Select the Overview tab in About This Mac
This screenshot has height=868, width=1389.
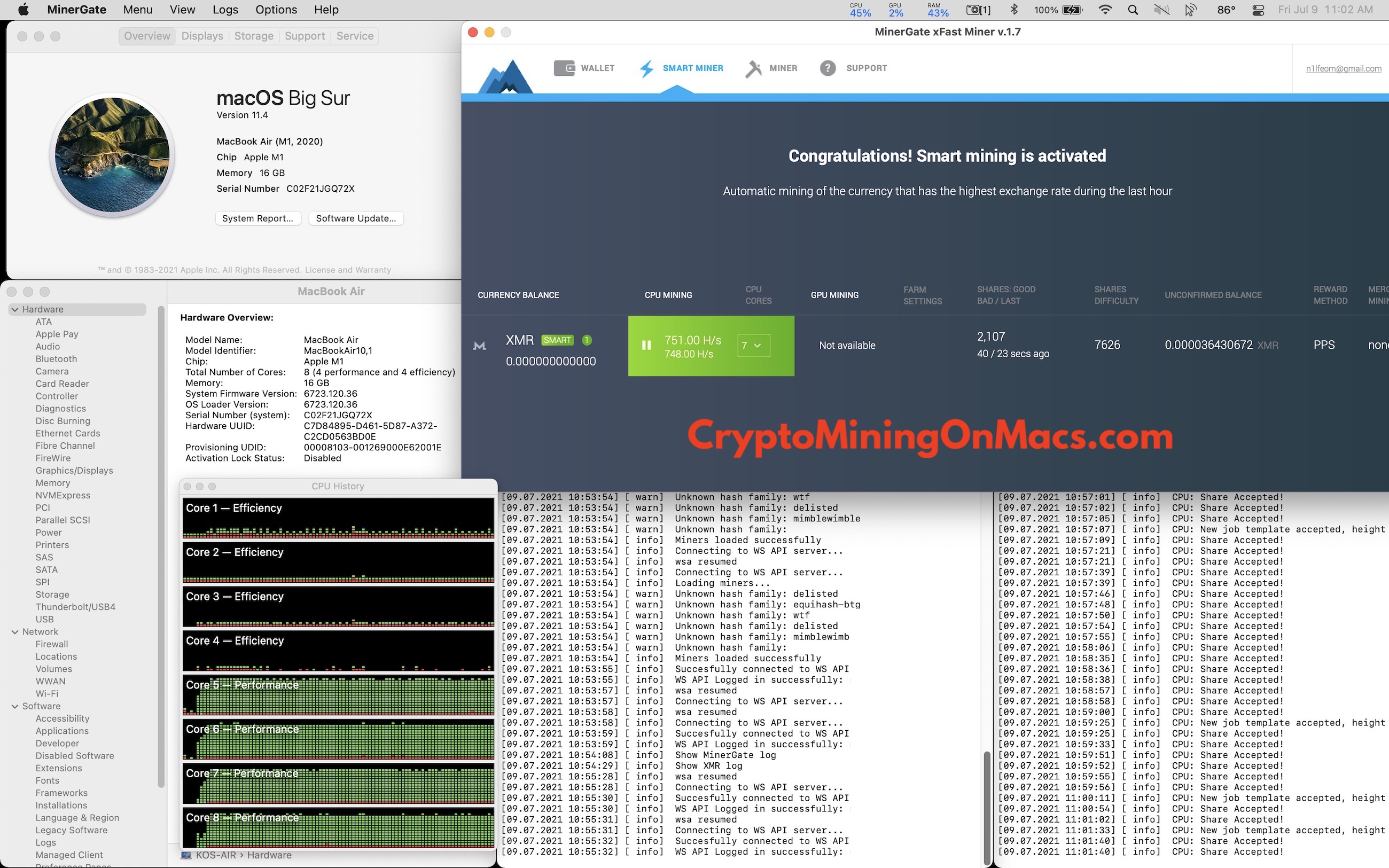[147, 36]
